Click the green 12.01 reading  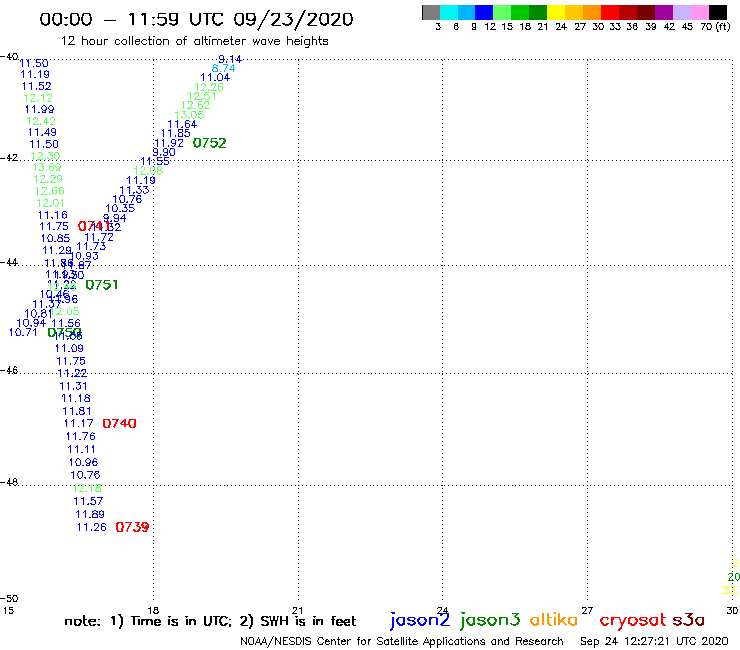pyautogui.click(x=50, y=203)
